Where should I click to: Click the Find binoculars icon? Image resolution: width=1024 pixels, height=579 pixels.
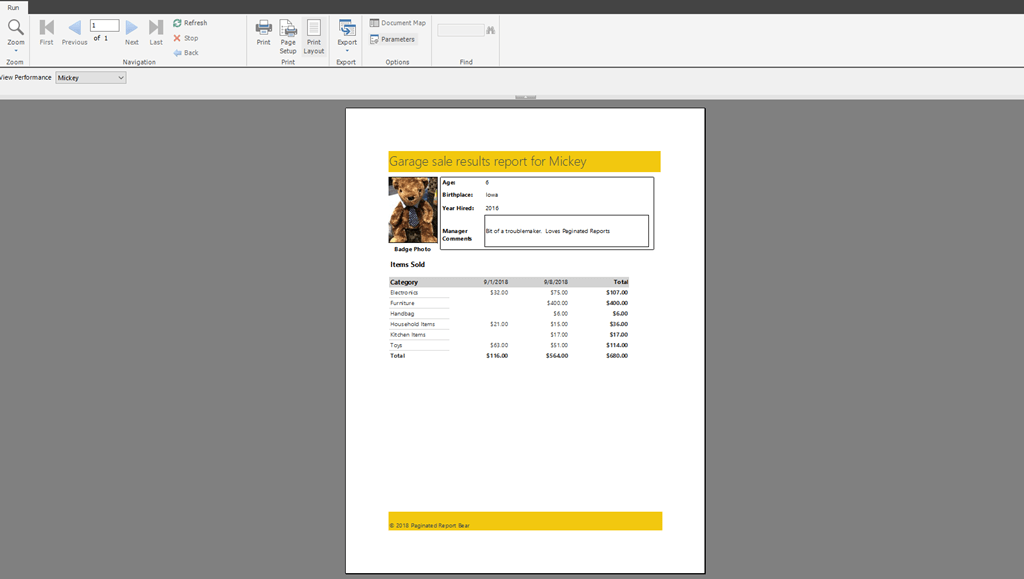(489, 29)
